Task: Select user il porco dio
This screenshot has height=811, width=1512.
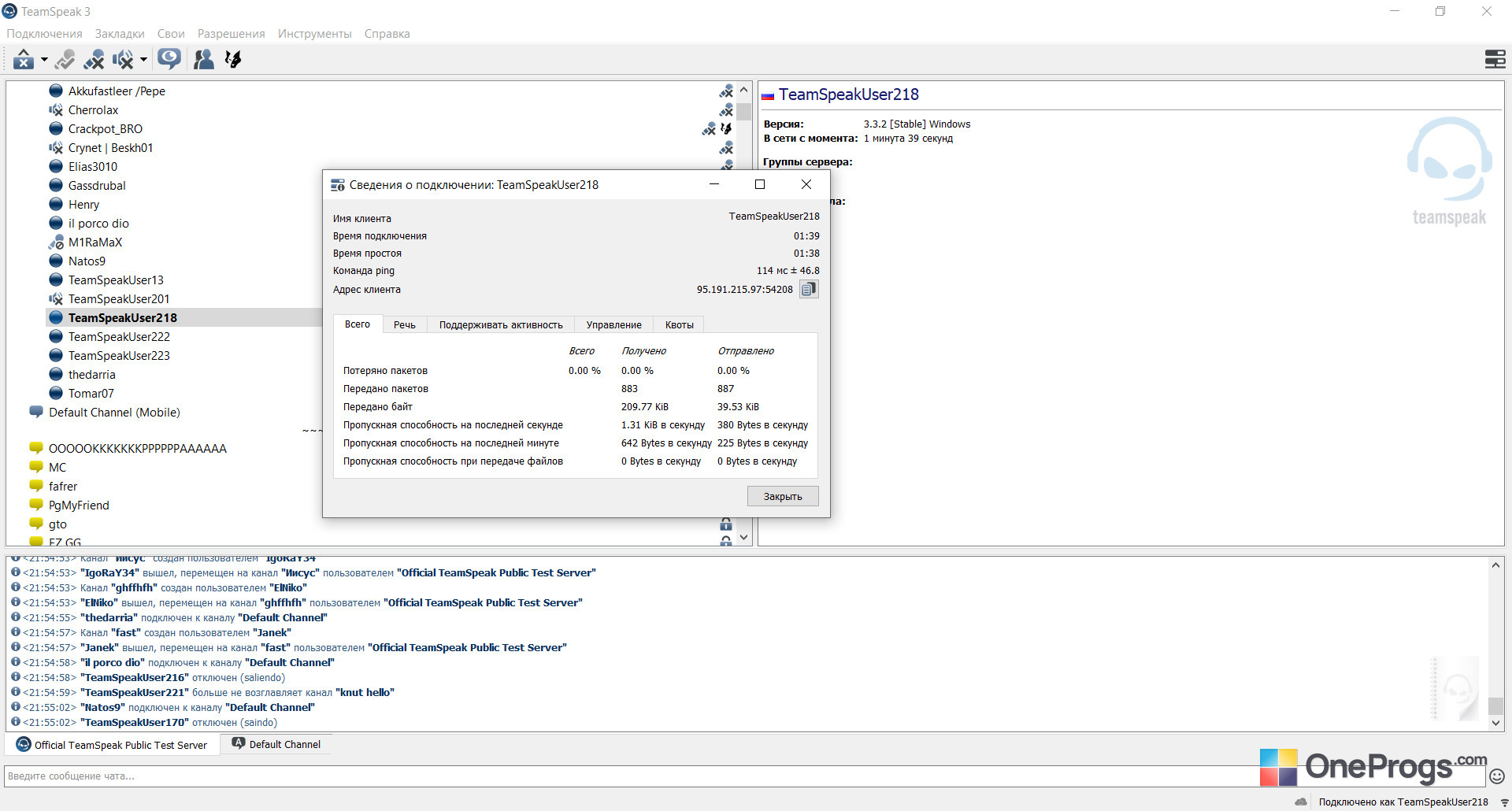Action: click(x=98, y=224)
